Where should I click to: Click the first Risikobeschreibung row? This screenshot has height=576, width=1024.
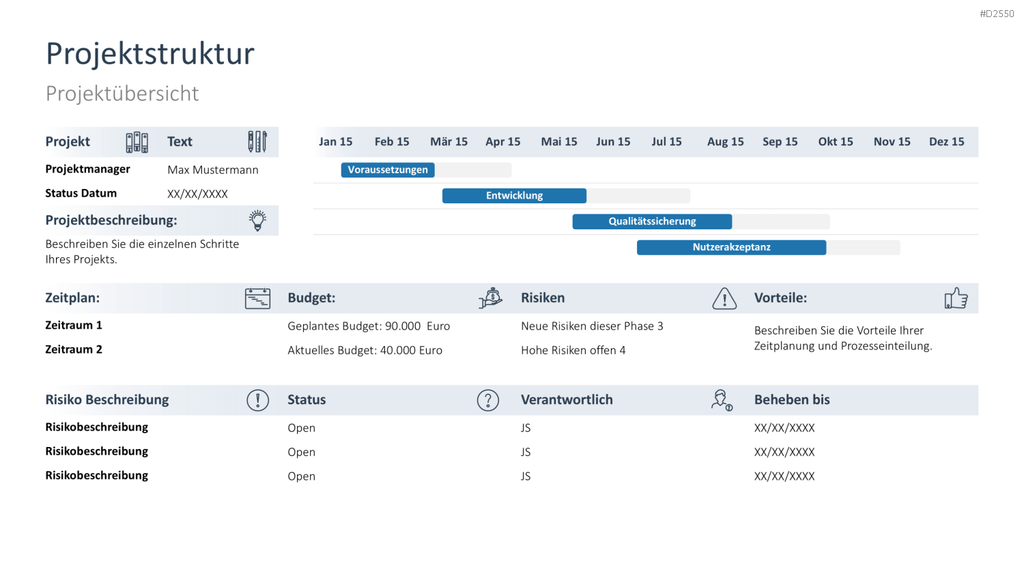(97, 427)
